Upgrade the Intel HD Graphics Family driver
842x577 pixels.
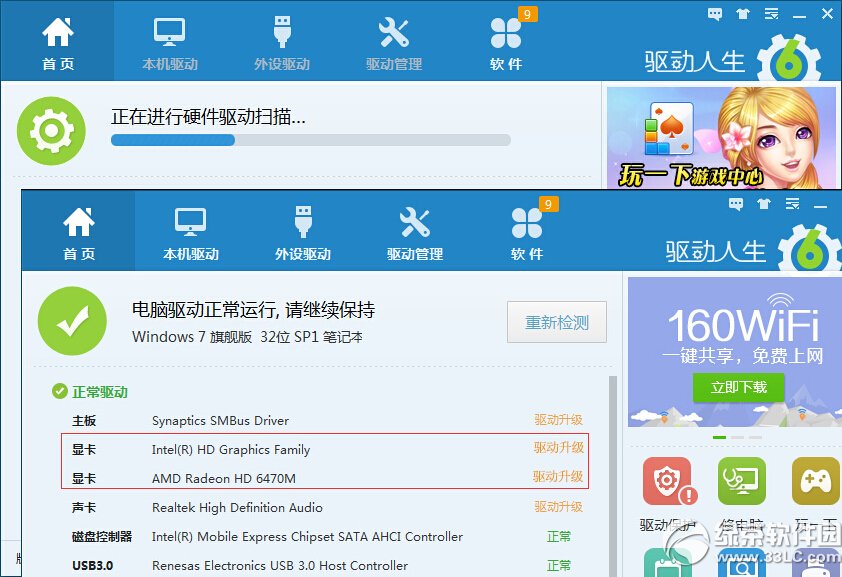click(x=558, y=449)
